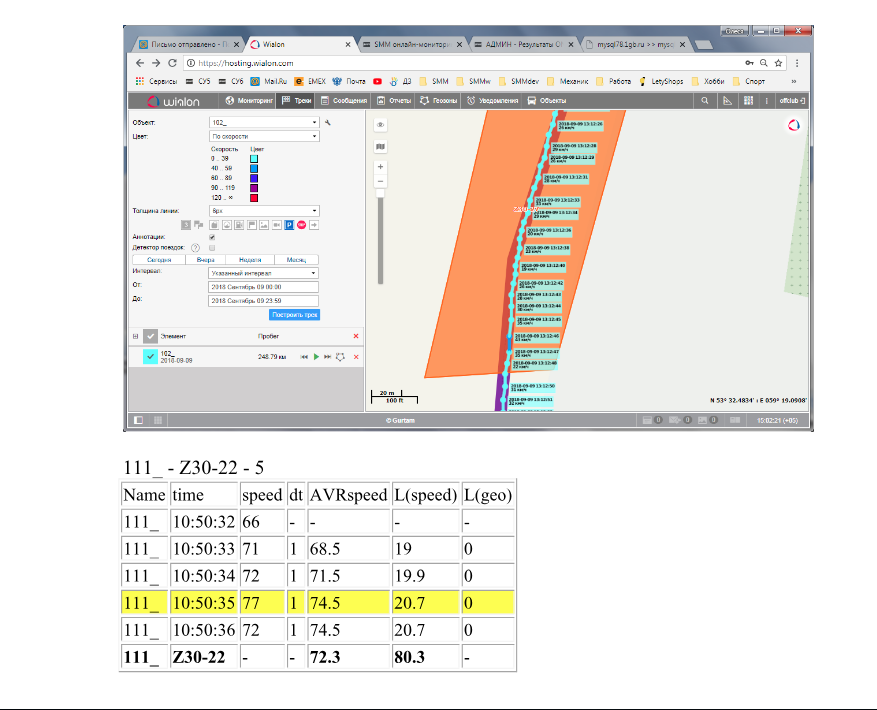Delete the 102_ track with red X
The image size is (877, 710).
[x=356, y=356]
